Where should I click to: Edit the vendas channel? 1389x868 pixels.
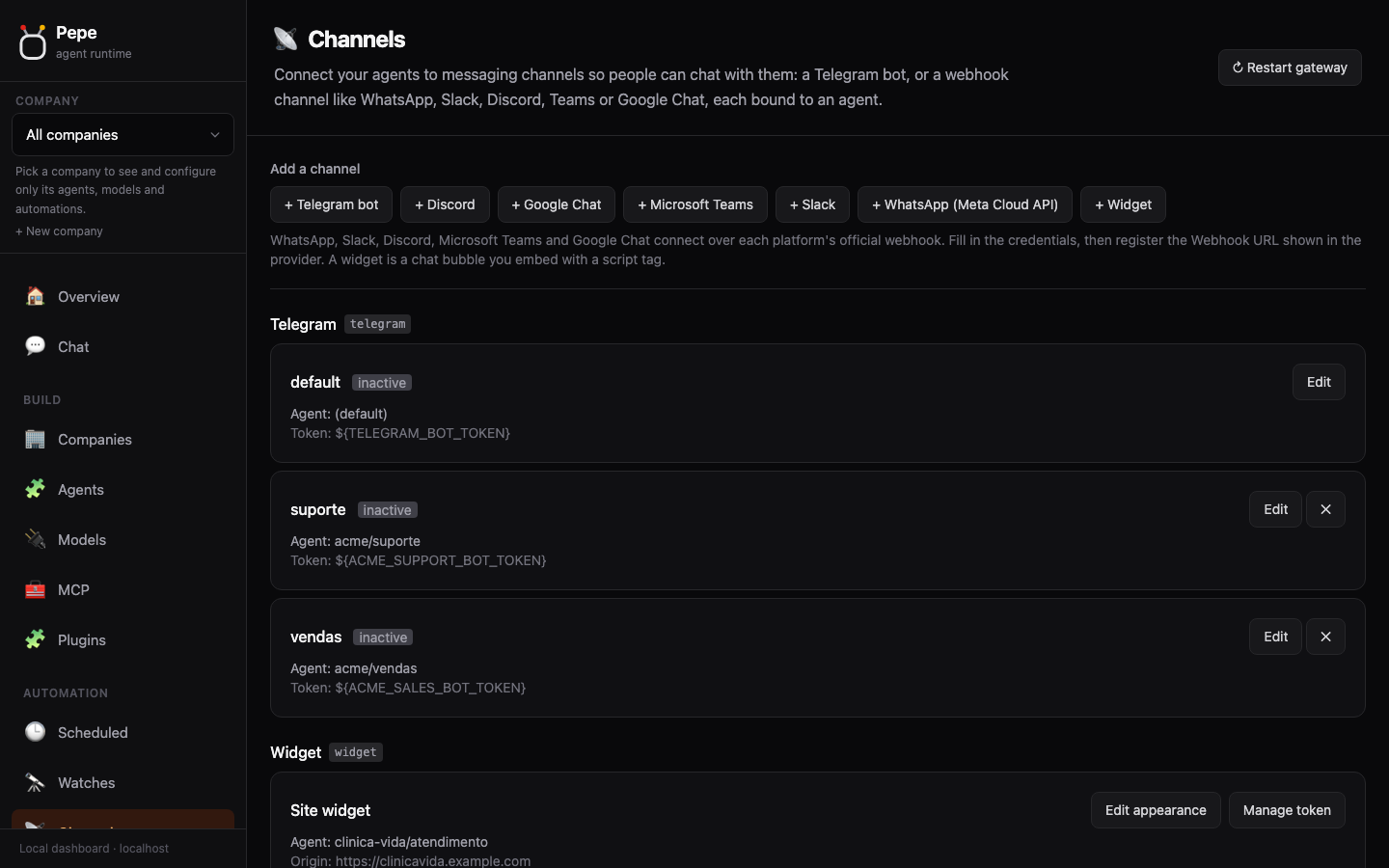pos(1275,637)
